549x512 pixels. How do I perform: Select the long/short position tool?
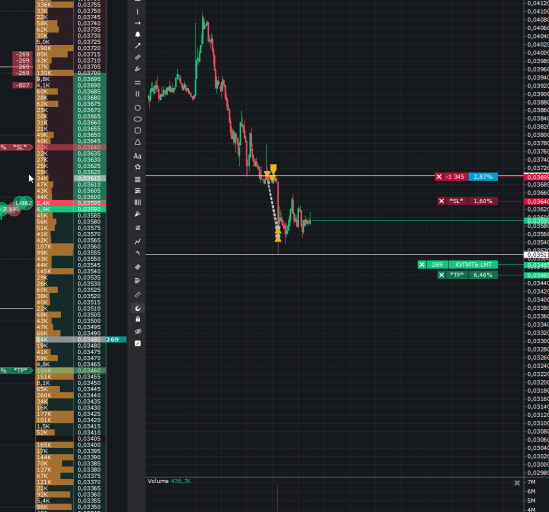click(x=138, y=228)
